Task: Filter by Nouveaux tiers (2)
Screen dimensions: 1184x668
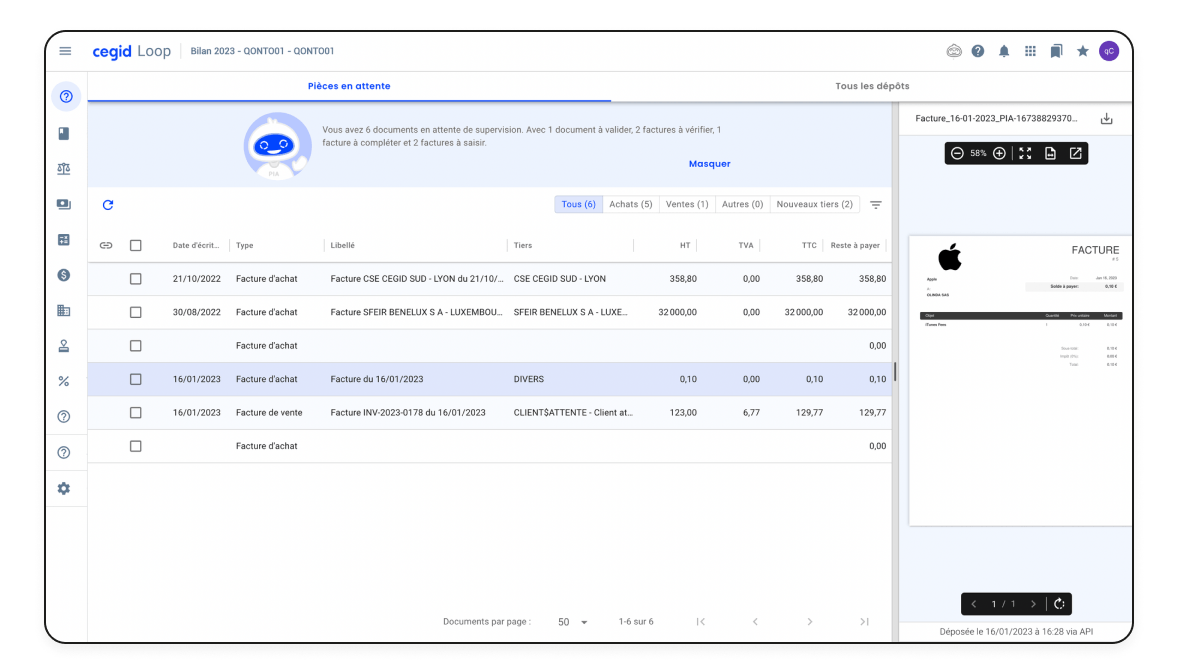Action: [815, 205]
